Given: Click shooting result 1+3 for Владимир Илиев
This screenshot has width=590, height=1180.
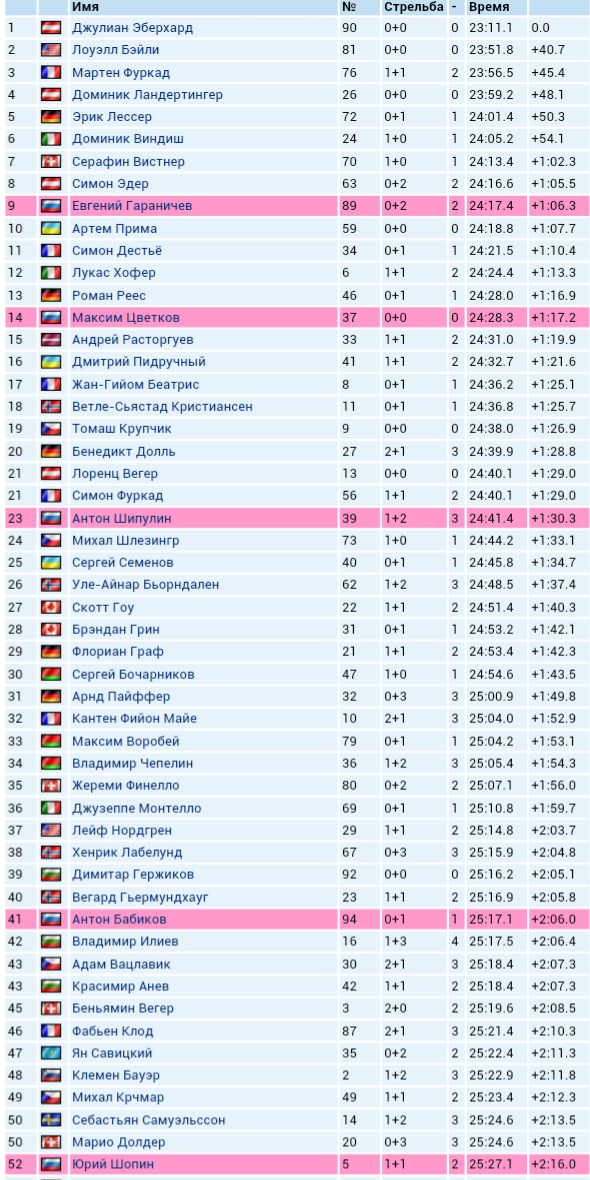Looking at the screenshot, I should point(395,942).
